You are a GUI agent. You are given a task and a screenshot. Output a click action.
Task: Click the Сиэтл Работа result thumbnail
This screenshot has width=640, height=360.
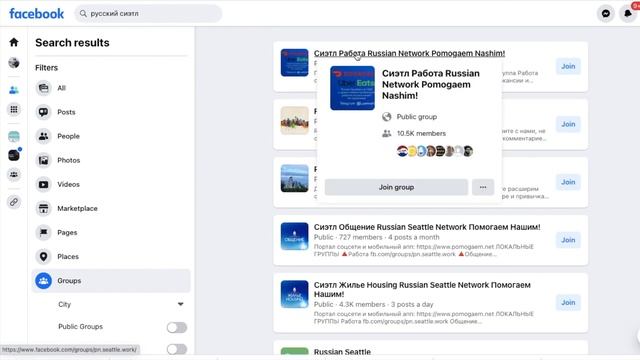294,62
